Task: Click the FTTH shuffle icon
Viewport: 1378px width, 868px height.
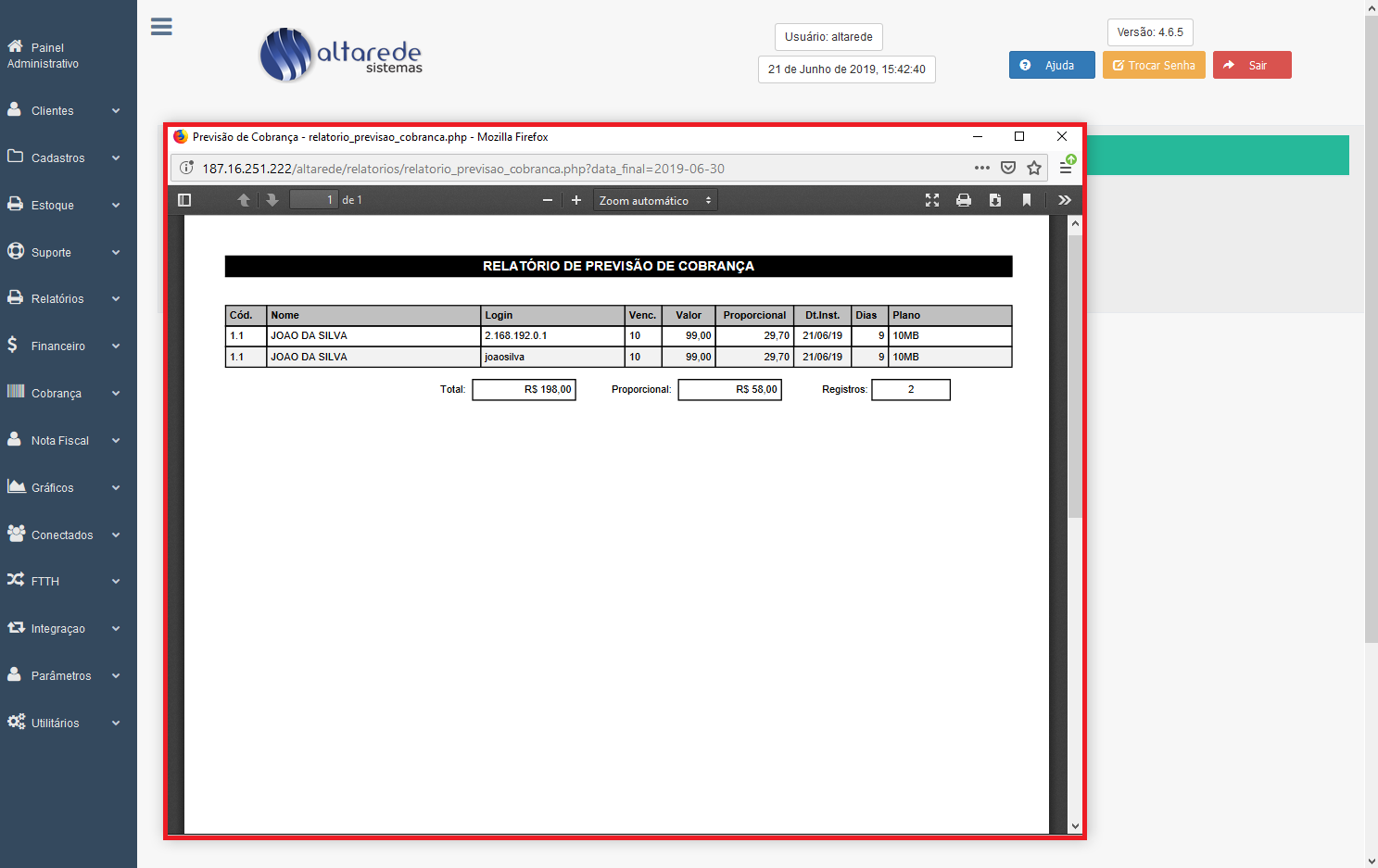Action: (16, 580)
